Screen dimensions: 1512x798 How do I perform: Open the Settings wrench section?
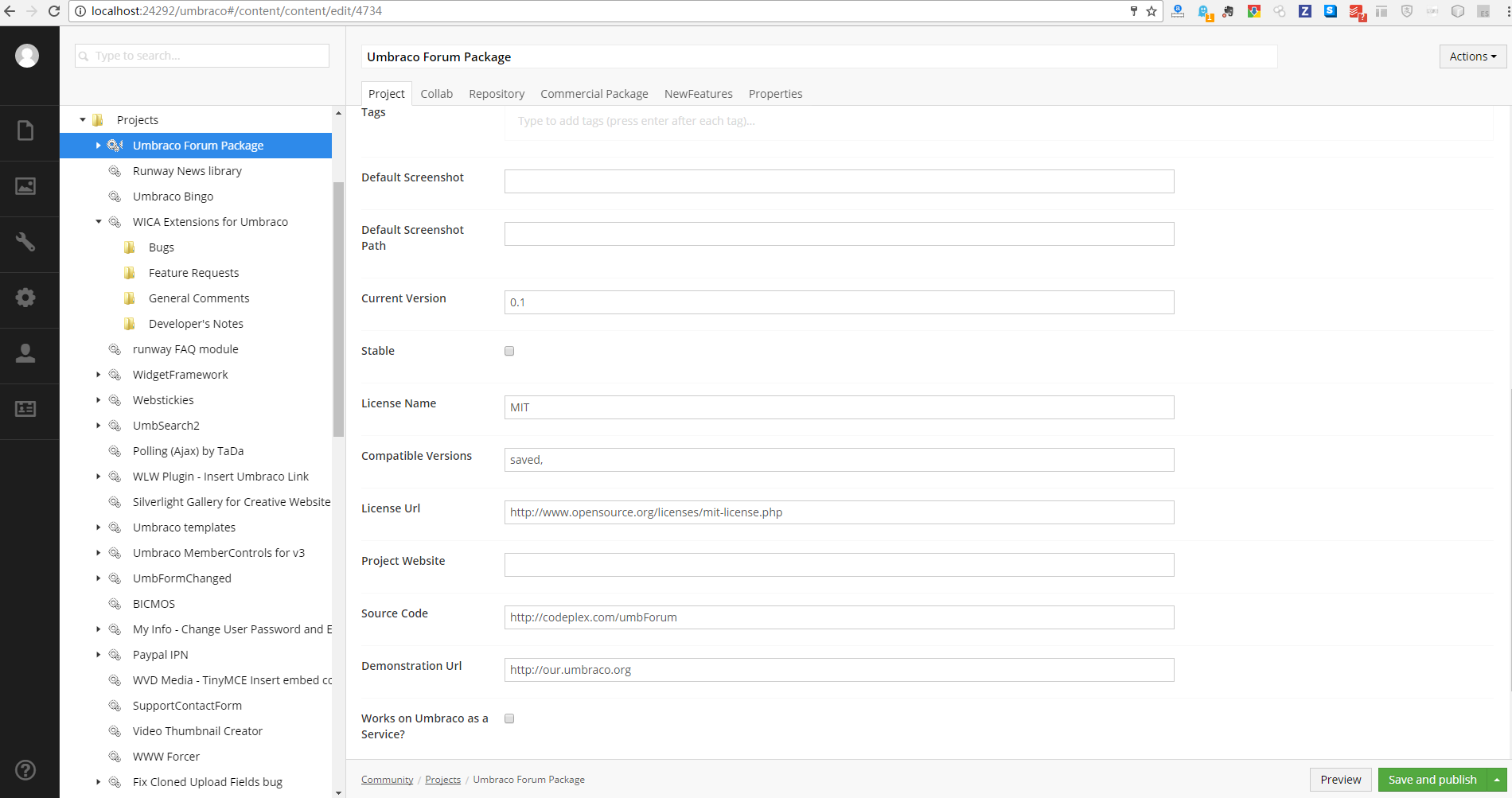pos(25,242)
